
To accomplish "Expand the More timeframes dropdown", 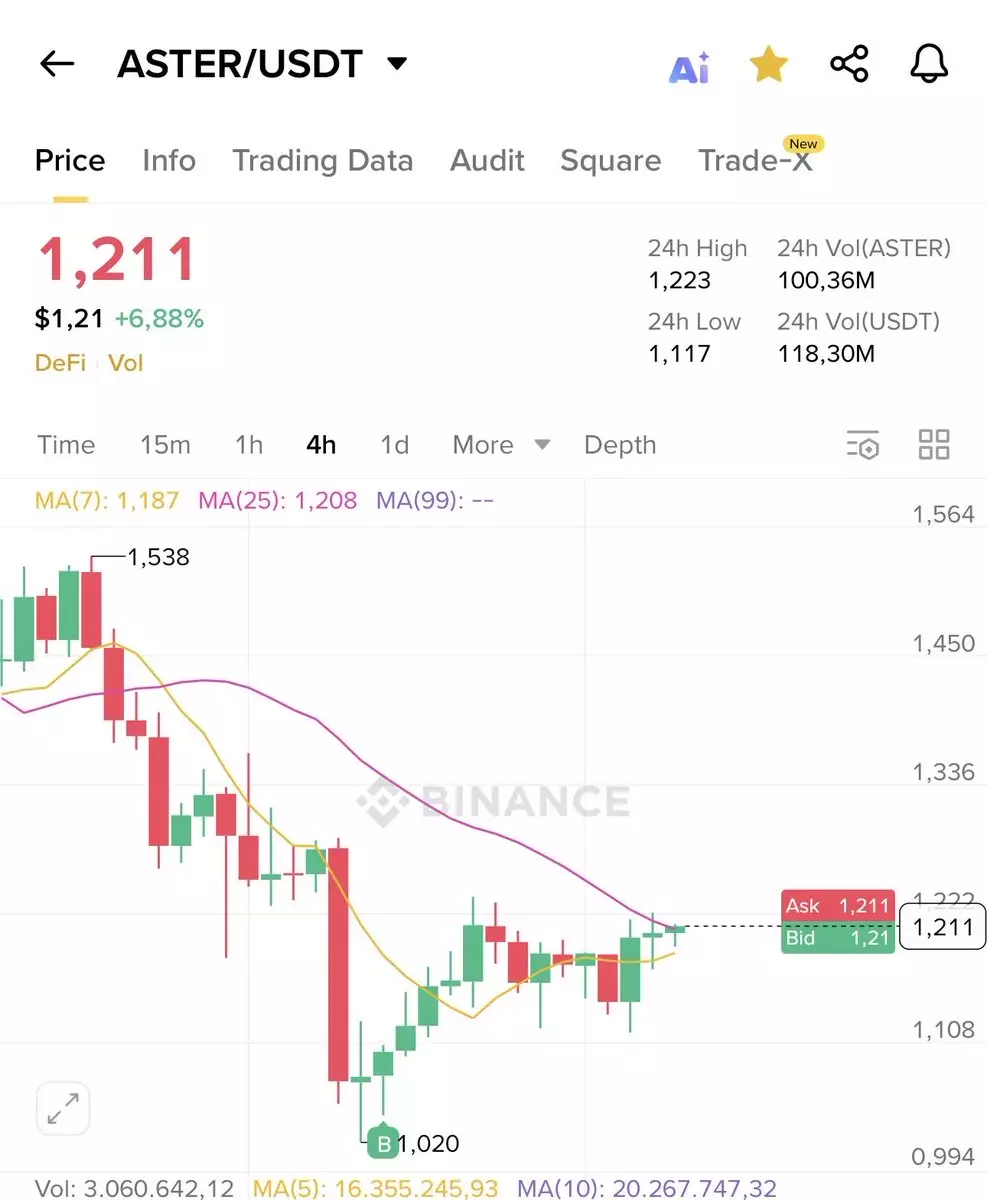I will click(x=501, y=445).
